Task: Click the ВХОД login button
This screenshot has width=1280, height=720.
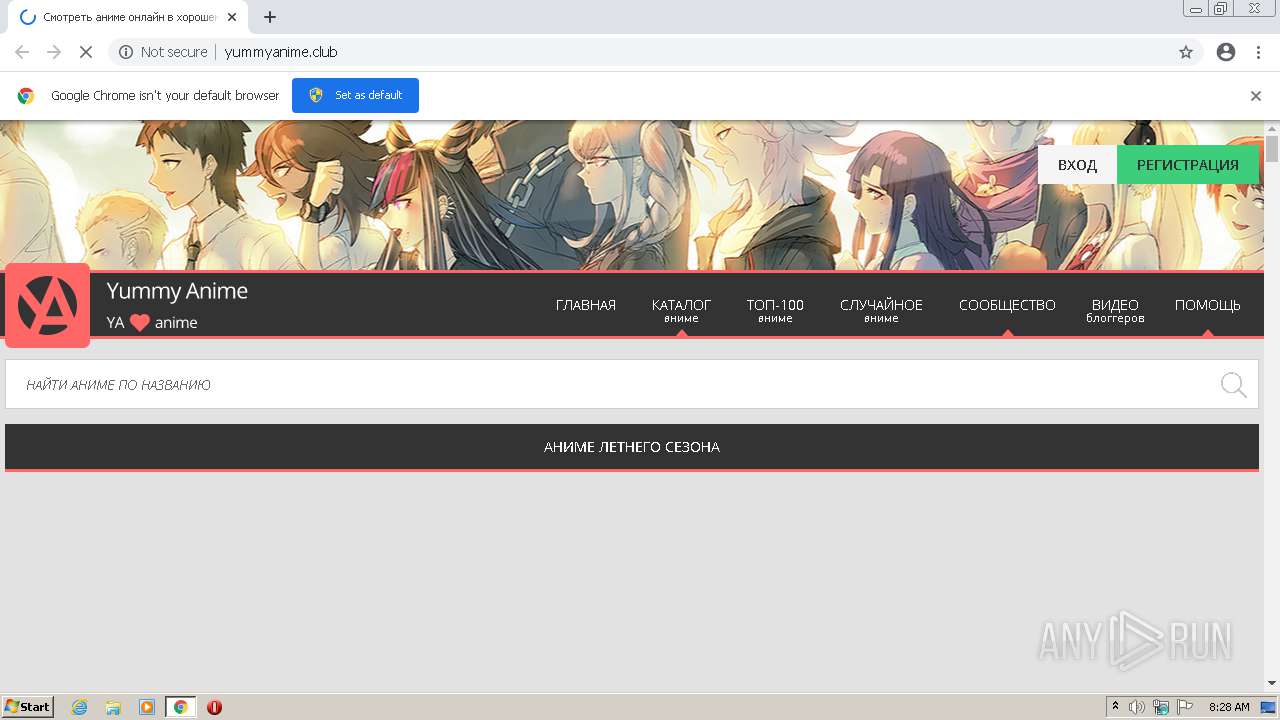Action: [1077, 165]
